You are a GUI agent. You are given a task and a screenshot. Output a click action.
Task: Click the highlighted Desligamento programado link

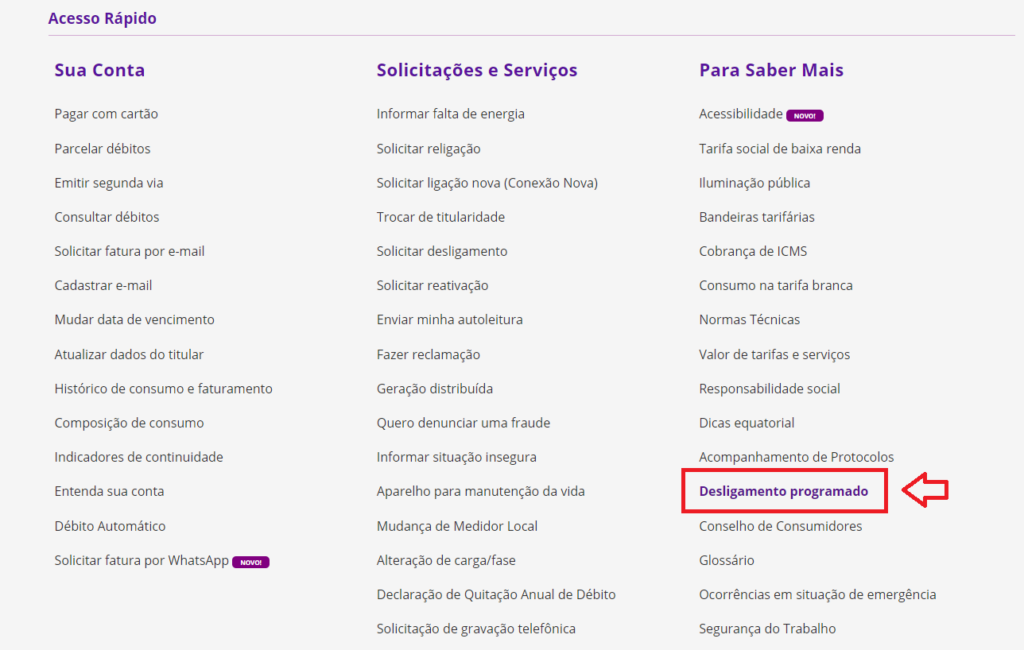(x=783, y=492)
